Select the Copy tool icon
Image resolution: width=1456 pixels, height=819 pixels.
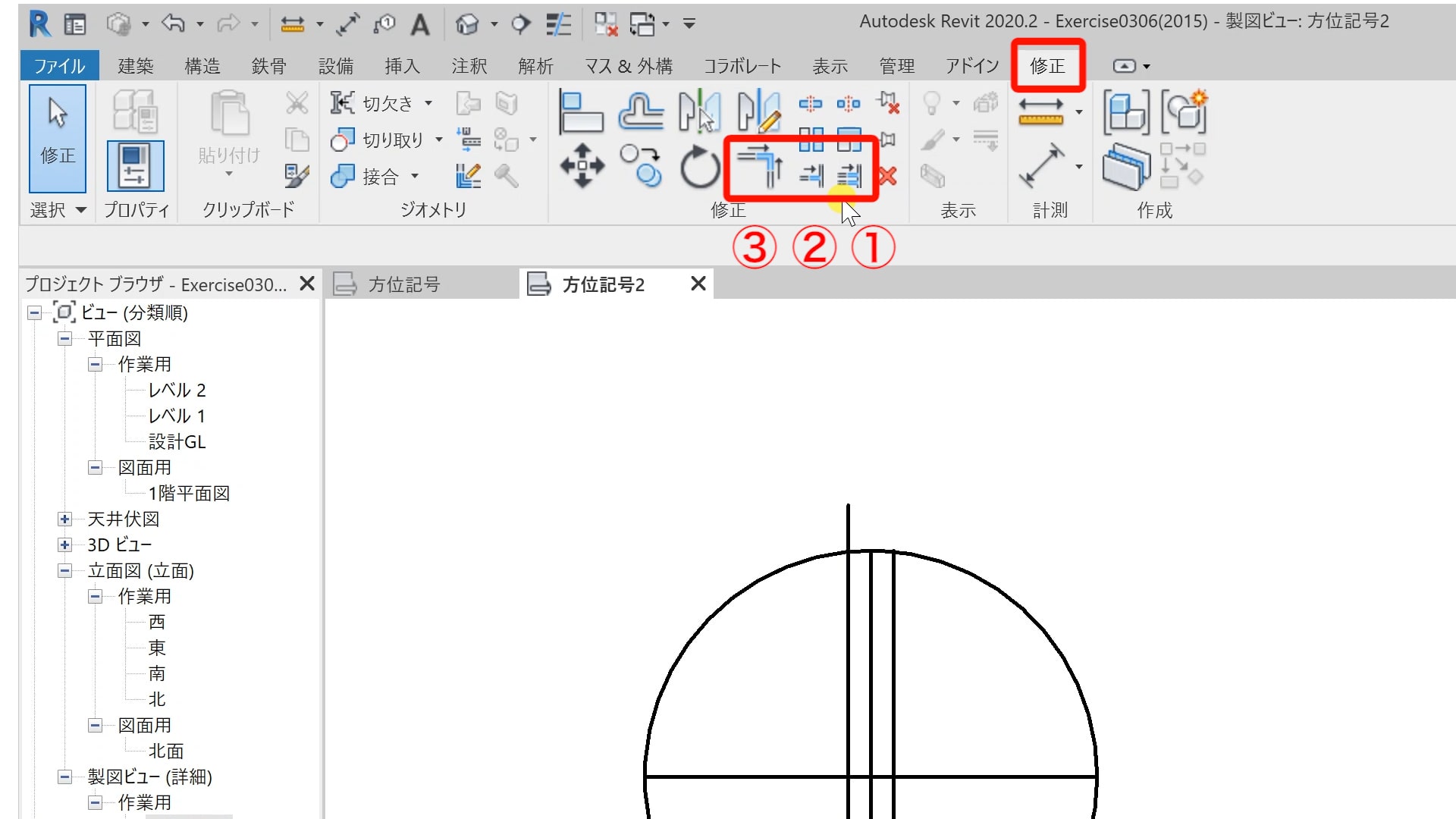point(641,165)
